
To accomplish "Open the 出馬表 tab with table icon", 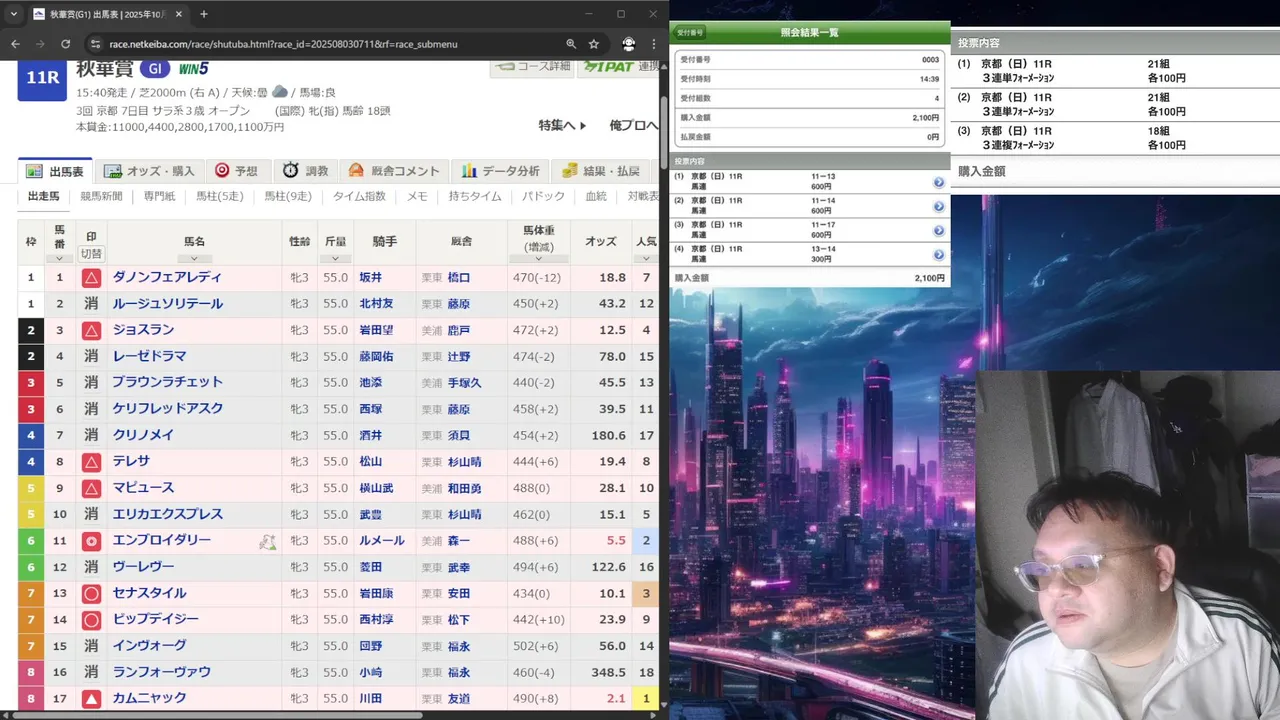I will (x=55, y=171).
